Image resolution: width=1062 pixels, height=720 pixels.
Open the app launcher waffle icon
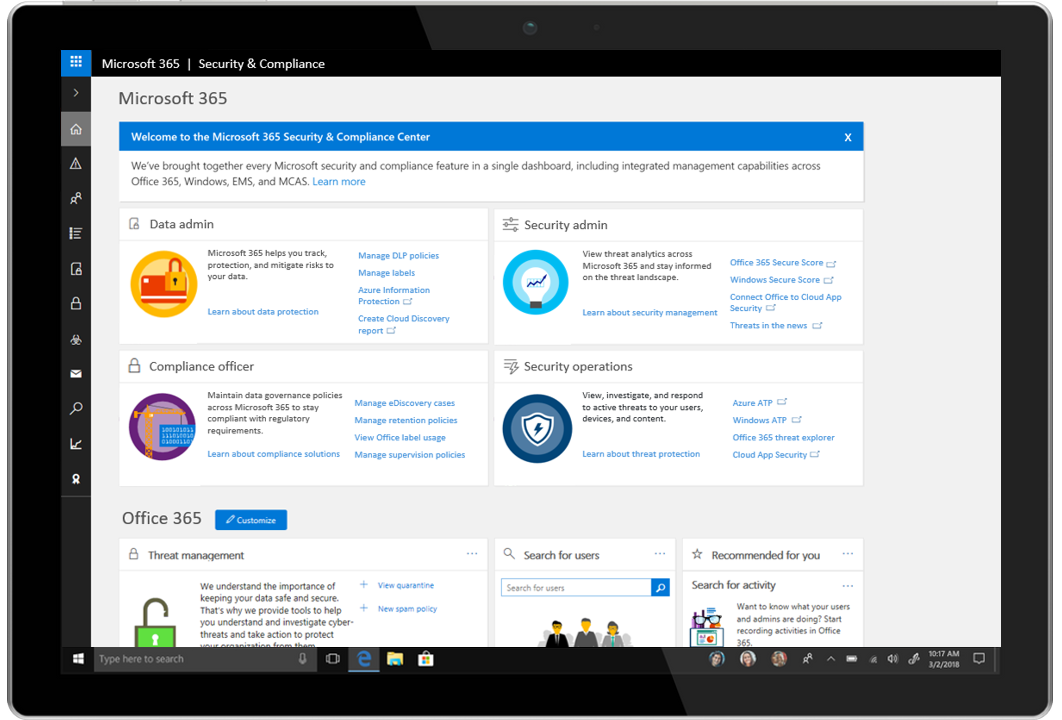[76, 62]
